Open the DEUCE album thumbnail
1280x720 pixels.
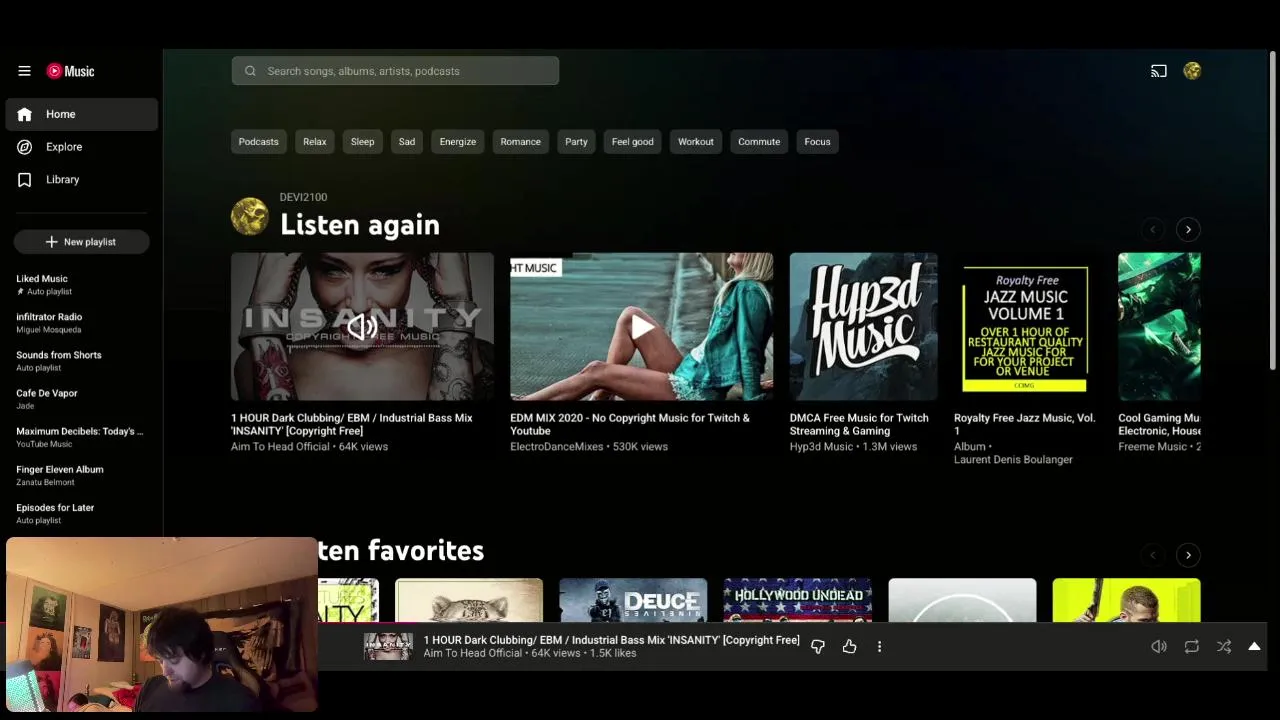click(x=633, y=600)
